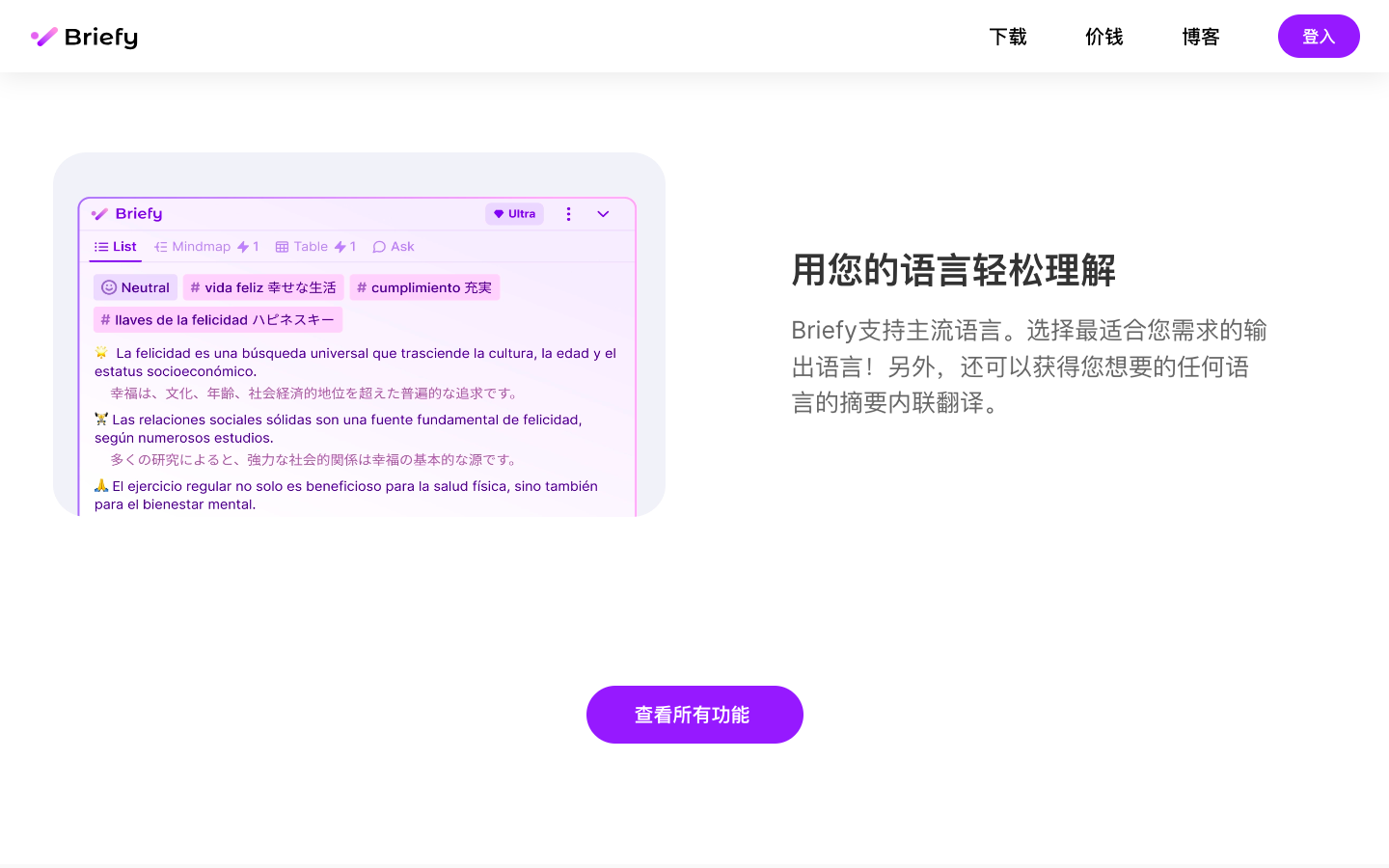Click the Briefy logo inside extension panel
The height and width of the screenshot is (868, 1389).
(127, 214)
